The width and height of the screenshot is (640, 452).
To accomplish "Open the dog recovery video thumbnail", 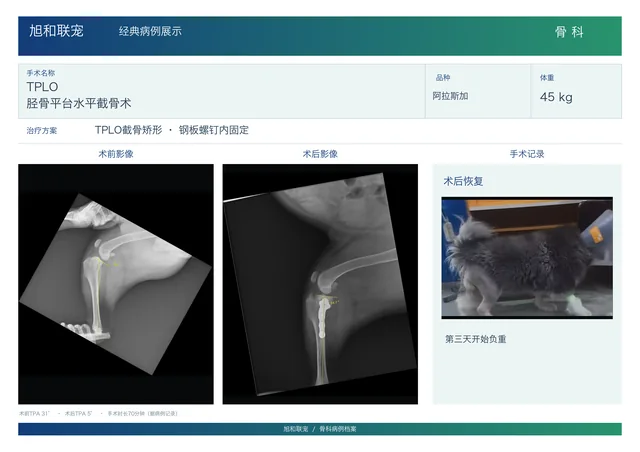I will pos(527,258).
